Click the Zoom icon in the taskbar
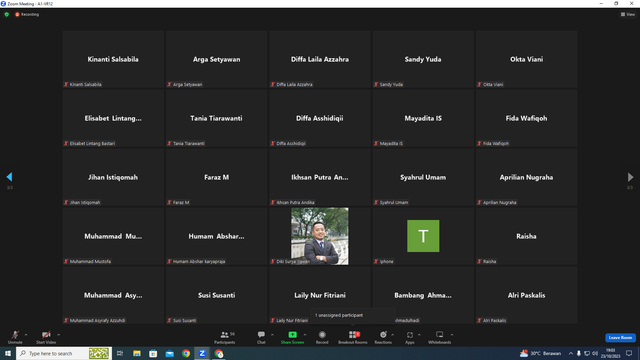Viewport: 640px width, 360px height. point(202,353)
